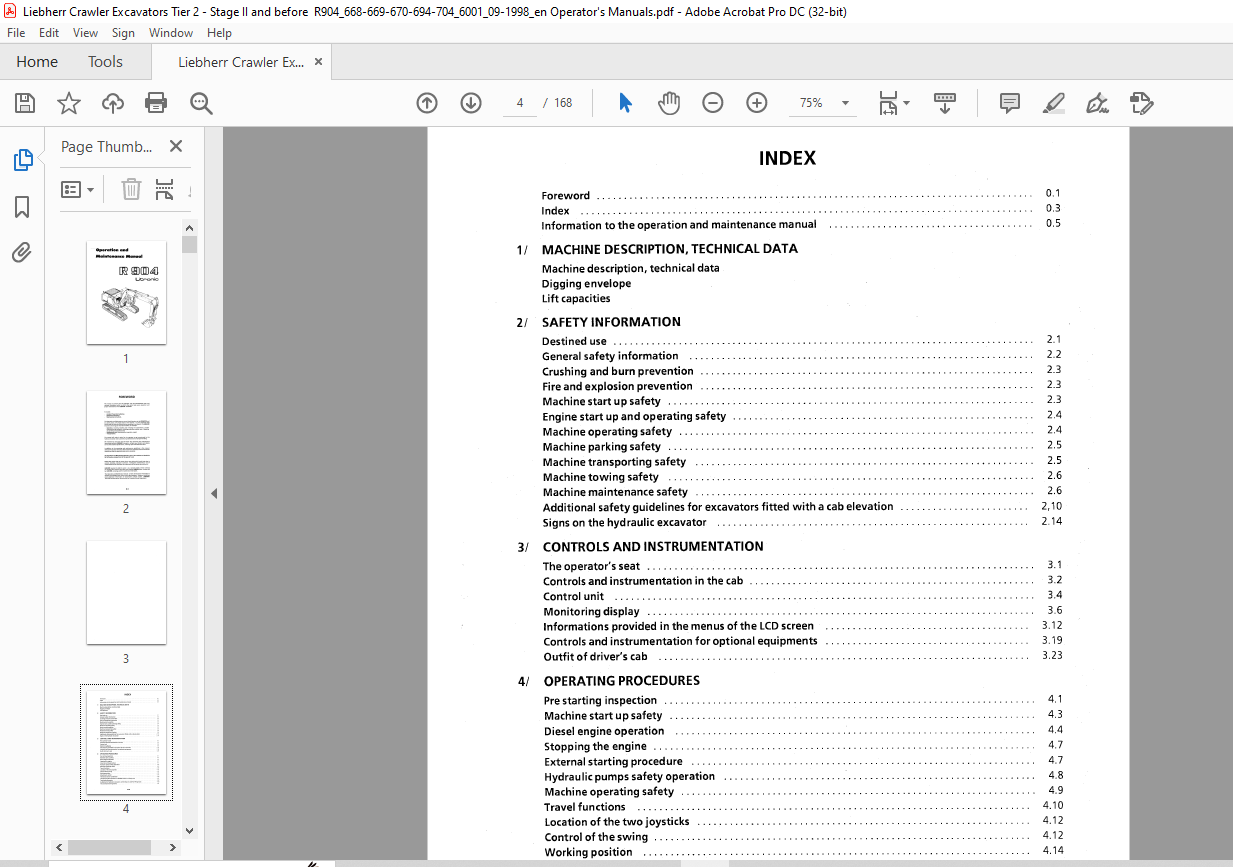Open the View menu

point(86,33)
